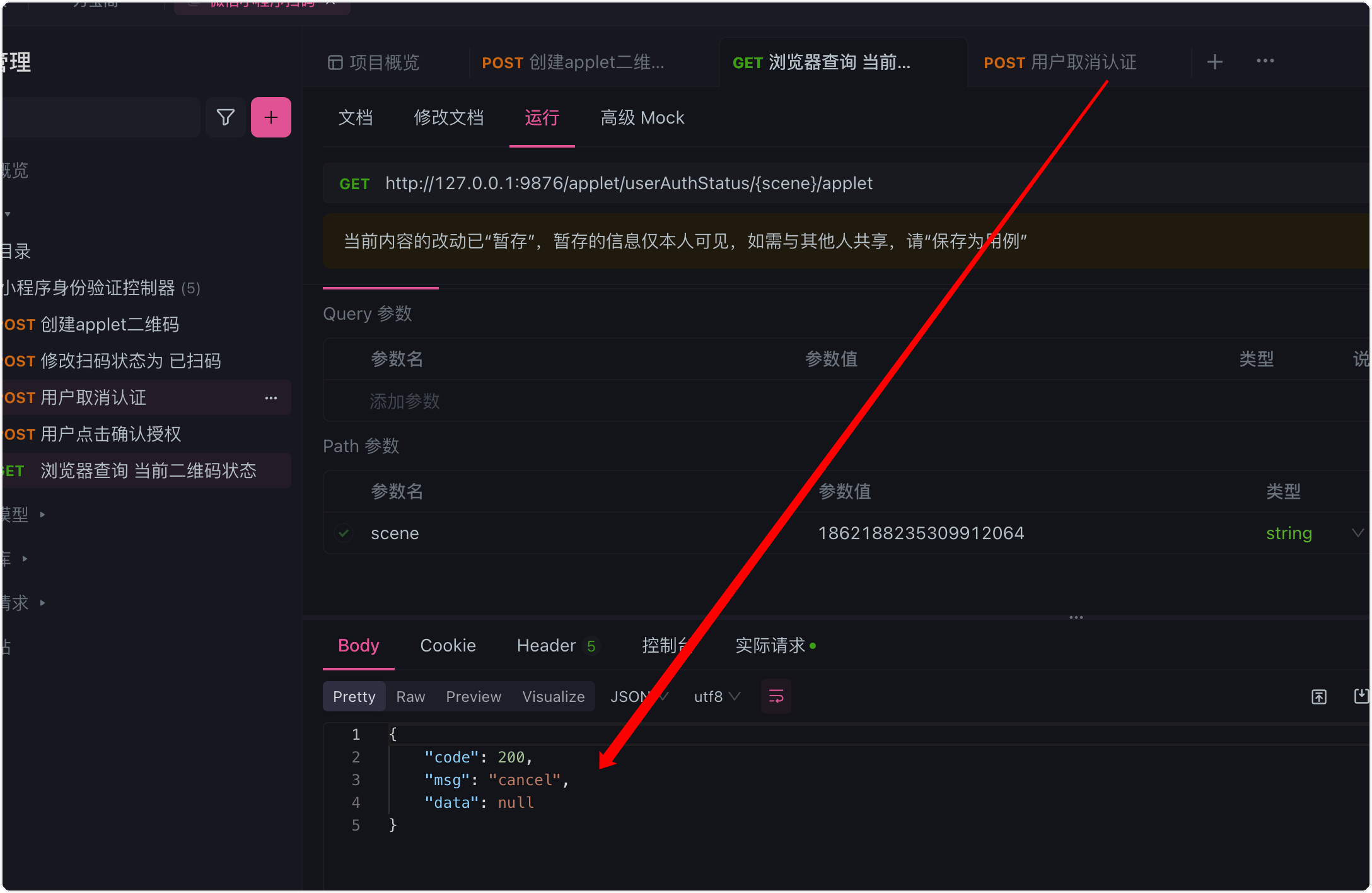Click the pink plus add button
The image size is (1372, 893).
(271, 117)
